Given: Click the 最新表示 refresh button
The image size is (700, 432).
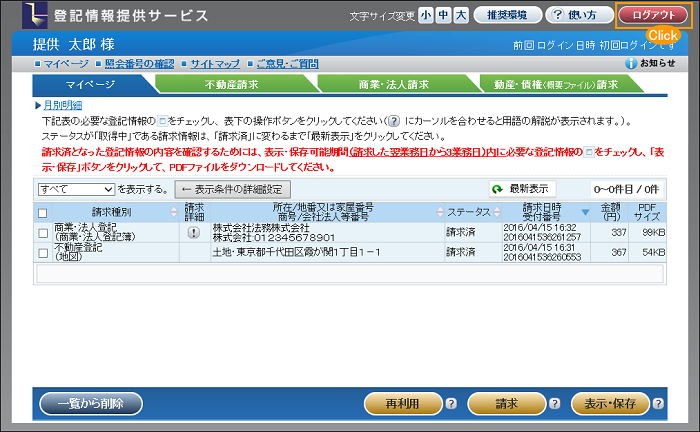Looking at the screenshot, I should pyautogui.click(x=522, y=189).
